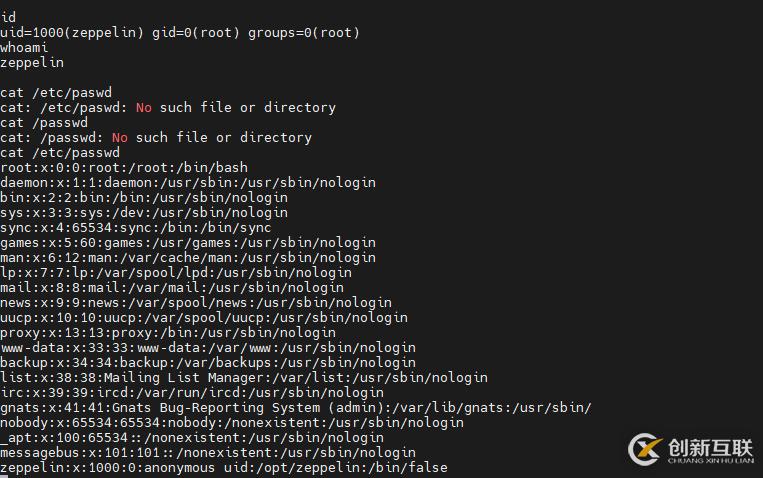
Task: Click the 'whoami' command text
Action: (x=24, y=48)
